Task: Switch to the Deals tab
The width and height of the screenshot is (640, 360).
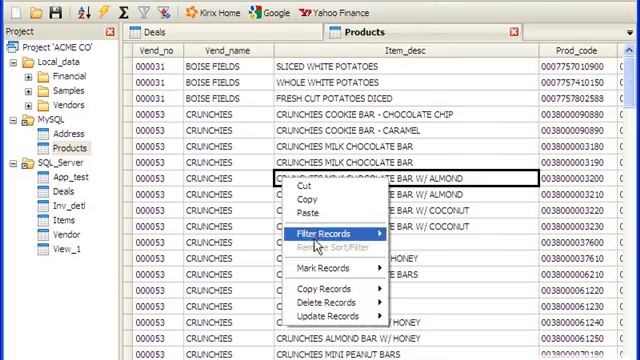Action: pos(224,32)
